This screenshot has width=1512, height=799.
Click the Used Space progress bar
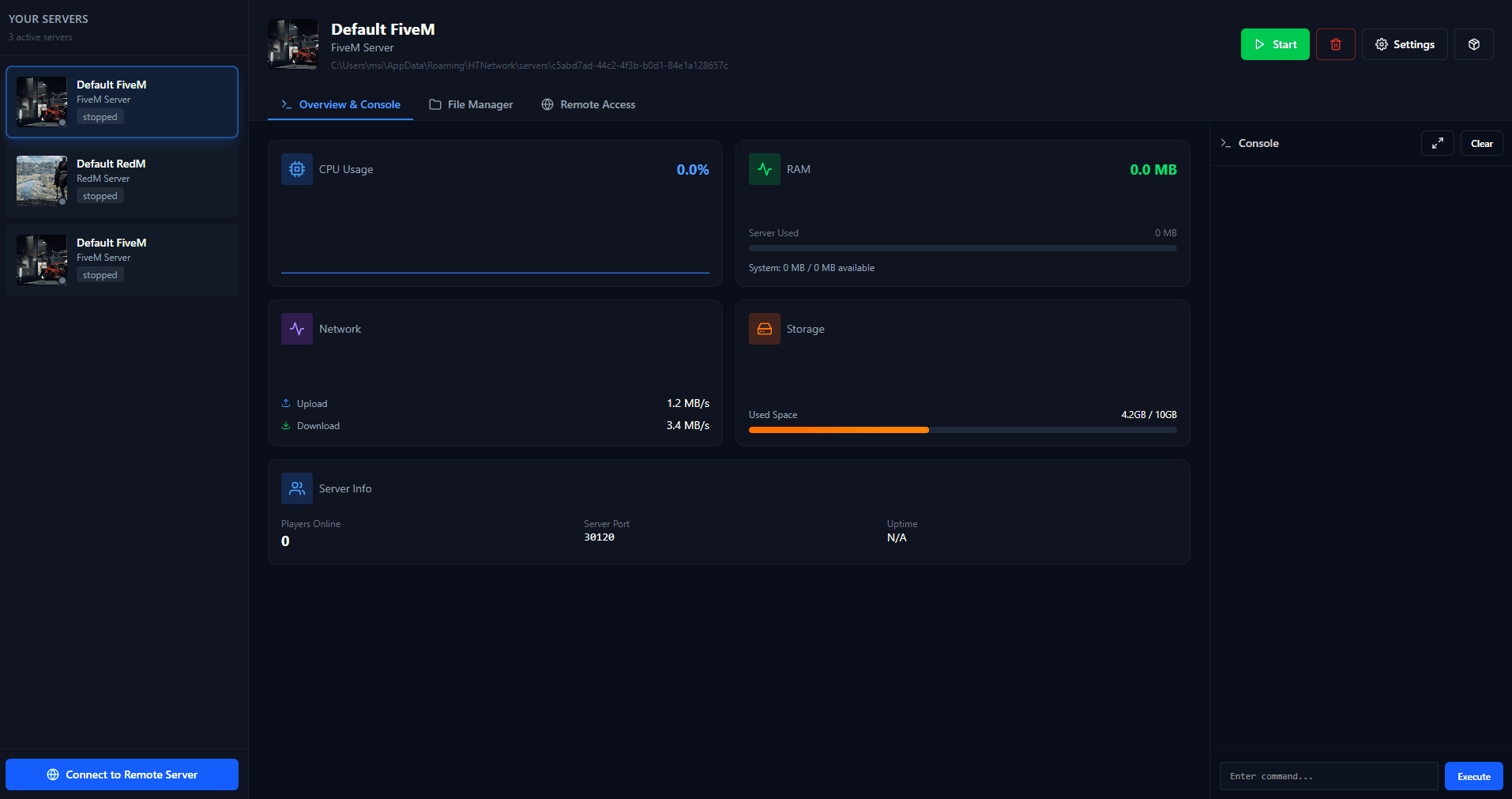coord(962,430)
